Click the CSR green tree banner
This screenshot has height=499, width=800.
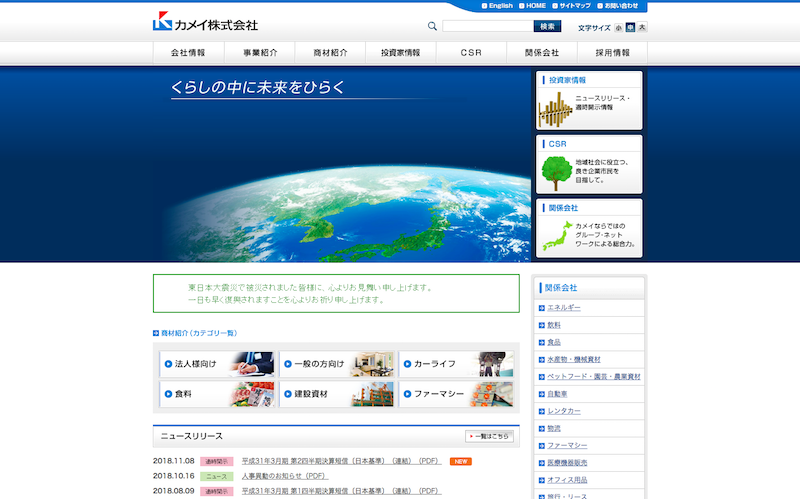[589, 164]
